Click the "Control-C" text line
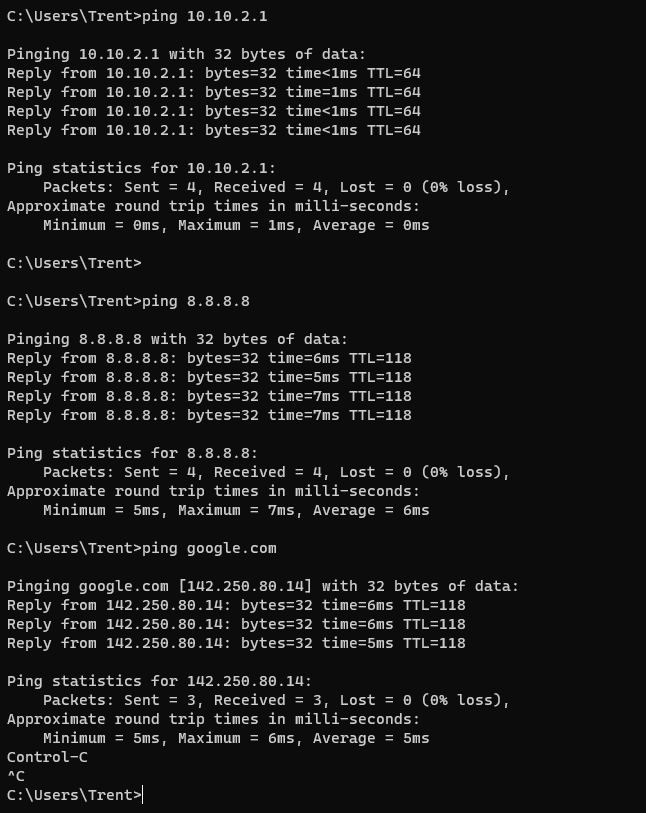The height and width of the screenshot is (813, 646). [47, 757]
